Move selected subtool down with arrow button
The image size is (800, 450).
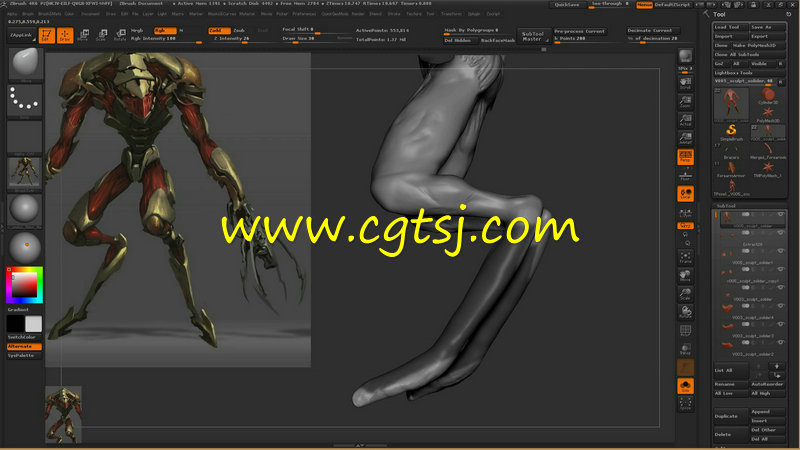[x=777, y=366]
